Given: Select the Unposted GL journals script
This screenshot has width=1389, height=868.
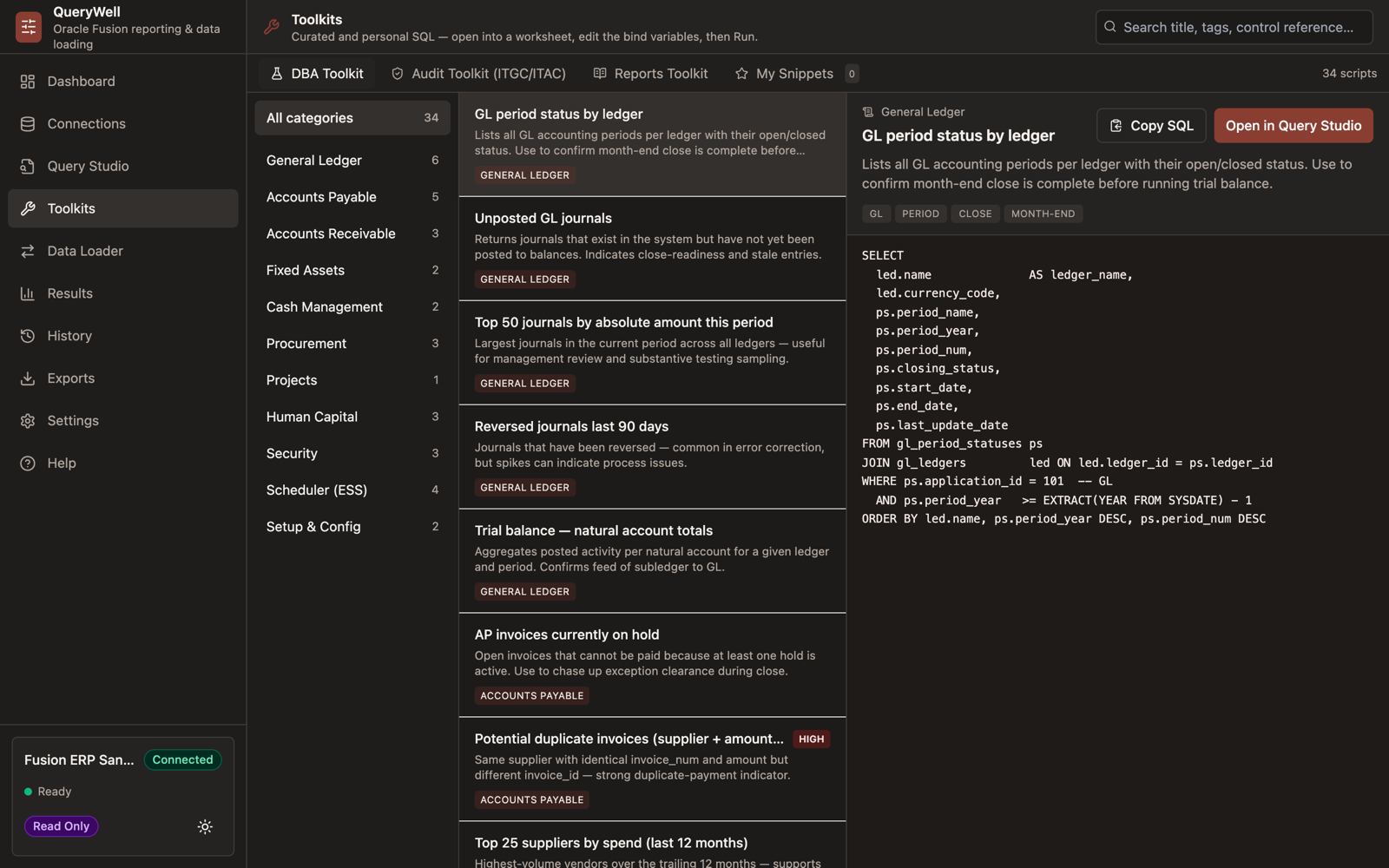Looking at the screenshot, I should 652,248.
